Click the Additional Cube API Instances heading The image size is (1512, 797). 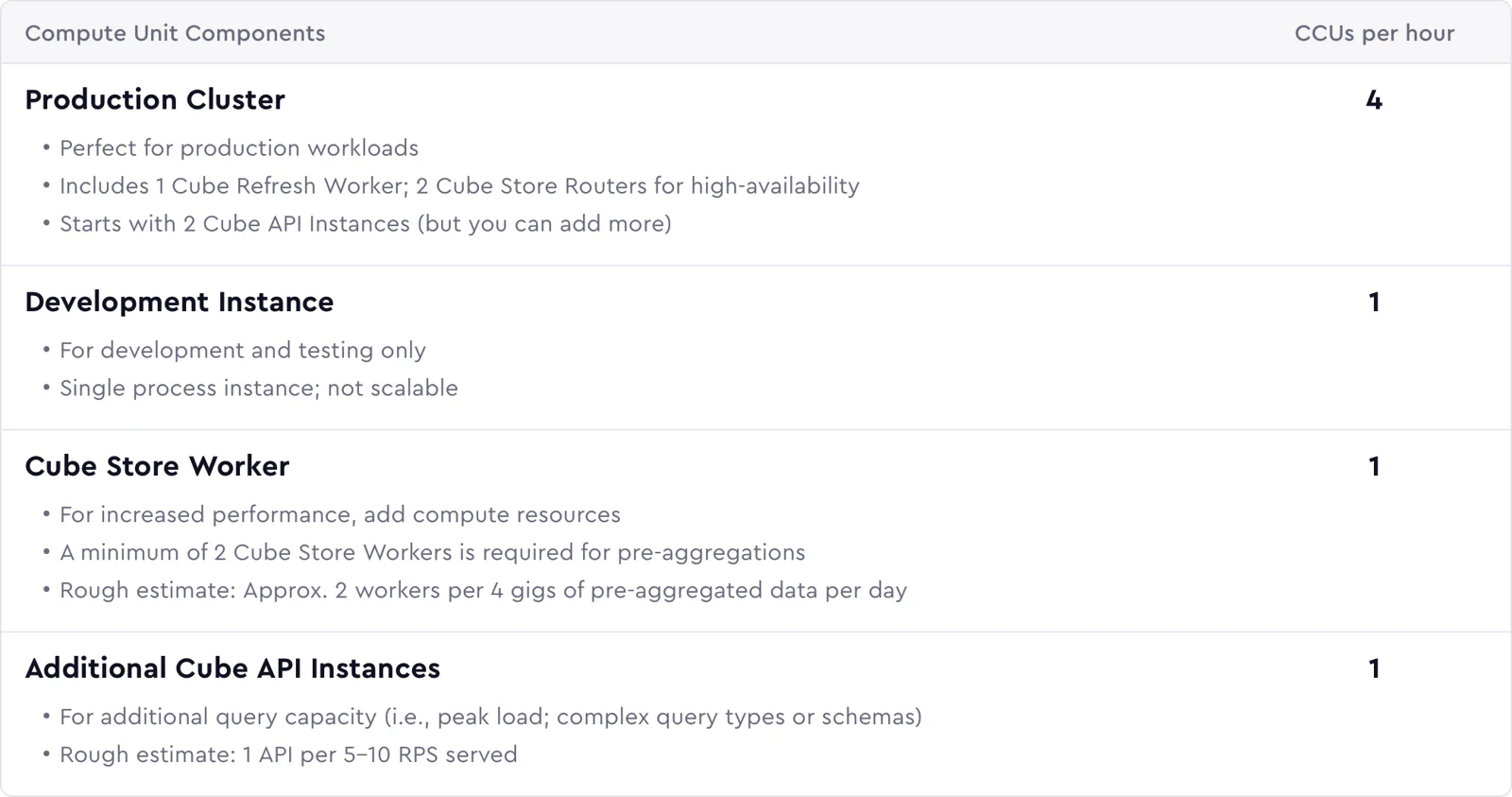(x=232, y=668)
